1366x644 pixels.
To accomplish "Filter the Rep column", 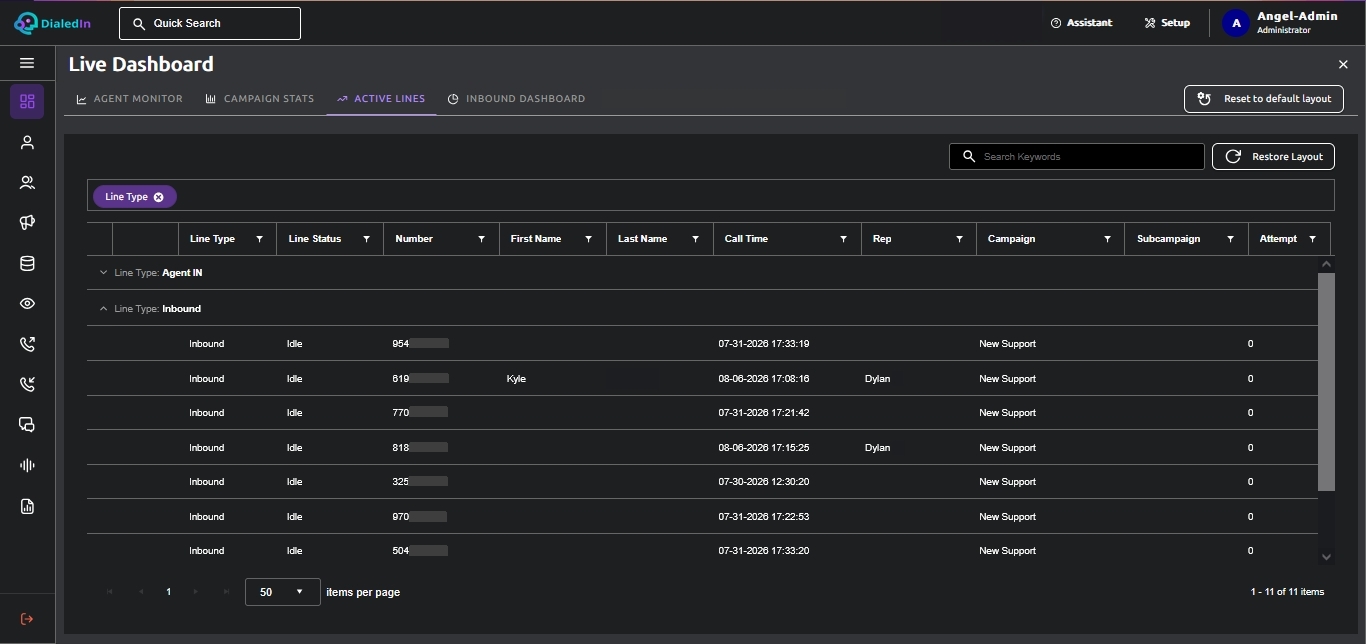I will point(959,239).
